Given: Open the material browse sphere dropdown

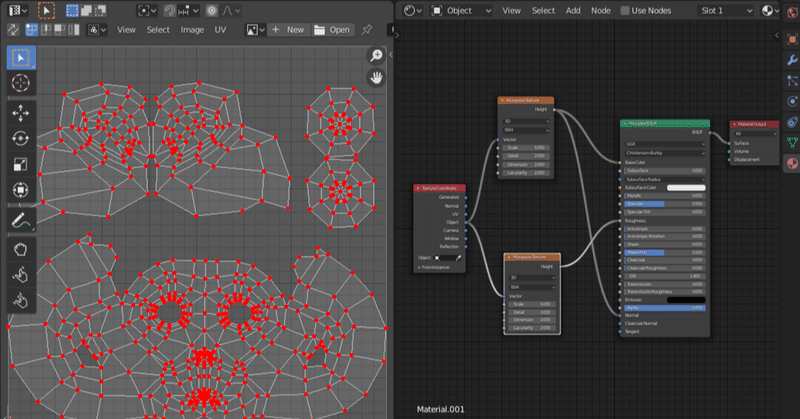Looking at the screenshot, I should point(770,10).
